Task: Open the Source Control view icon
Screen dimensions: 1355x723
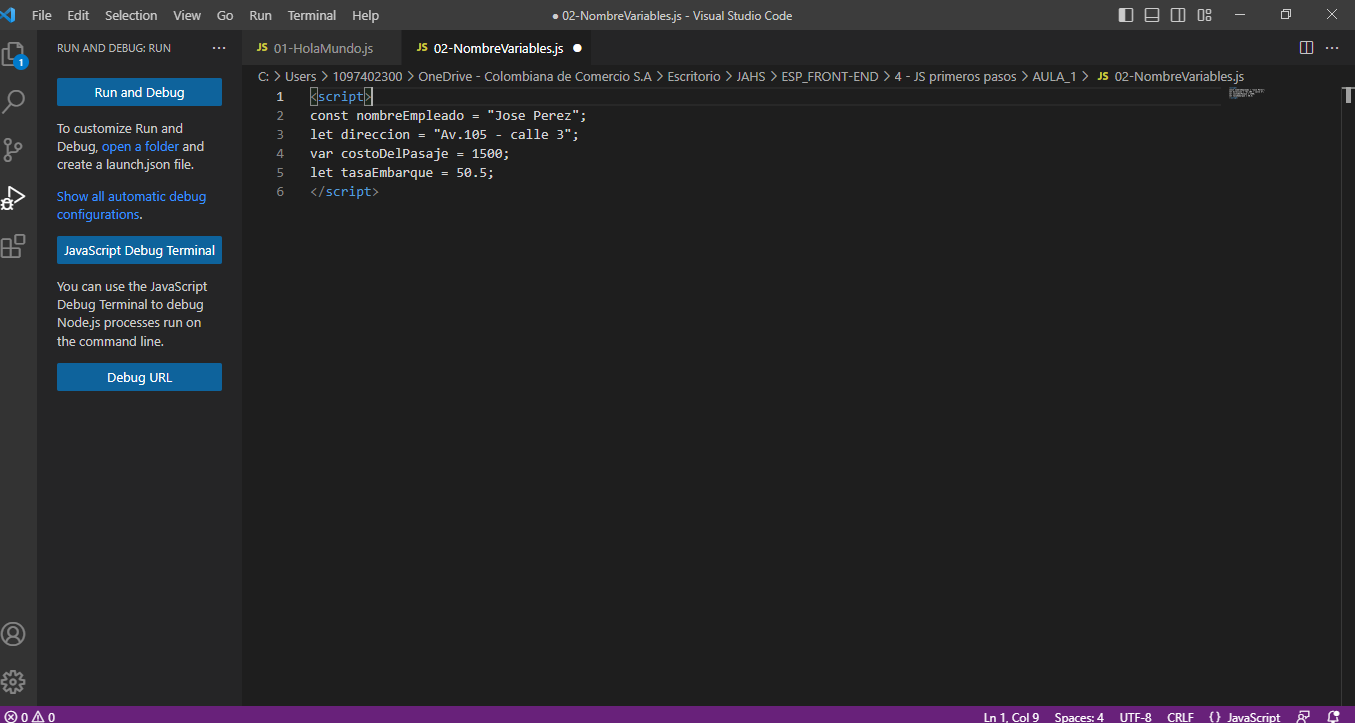Action: (14, 149)
